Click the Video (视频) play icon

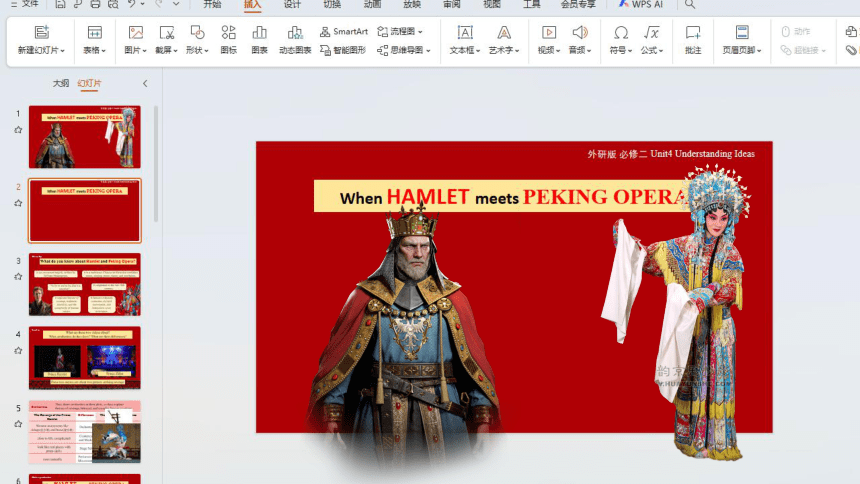pos(548,32)
